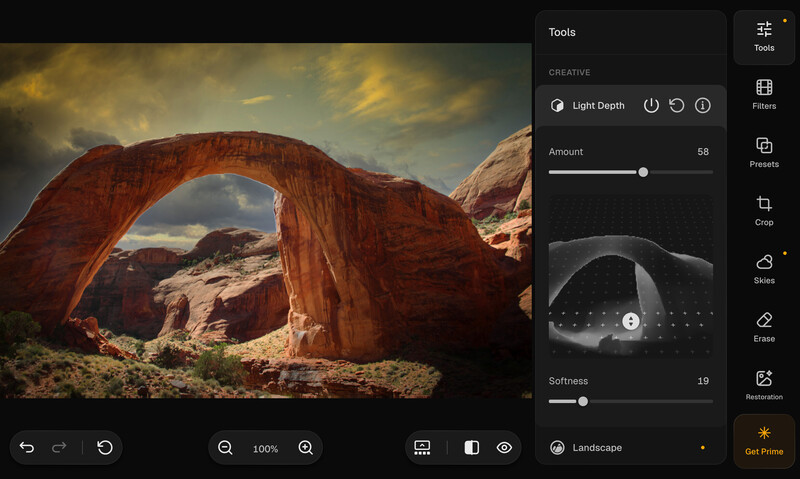The width and height of the screenshot is (800, 479).
Task: Select the Crop tool
Action: point(764,211)
